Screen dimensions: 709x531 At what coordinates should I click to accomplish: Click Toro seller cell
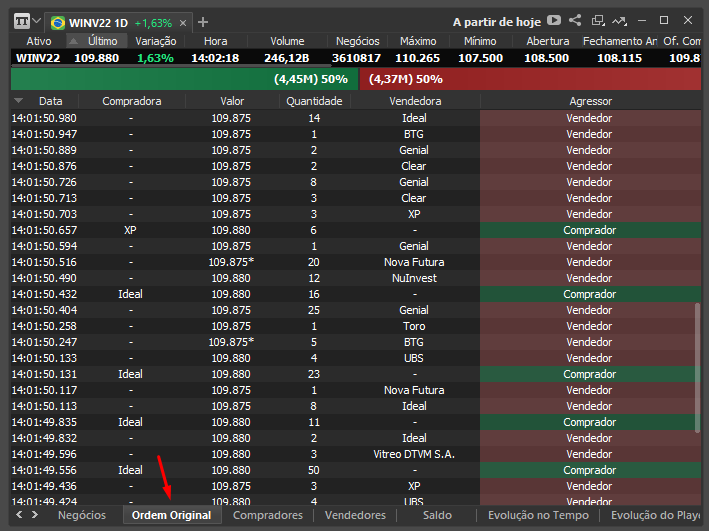(x=414, y=326)
